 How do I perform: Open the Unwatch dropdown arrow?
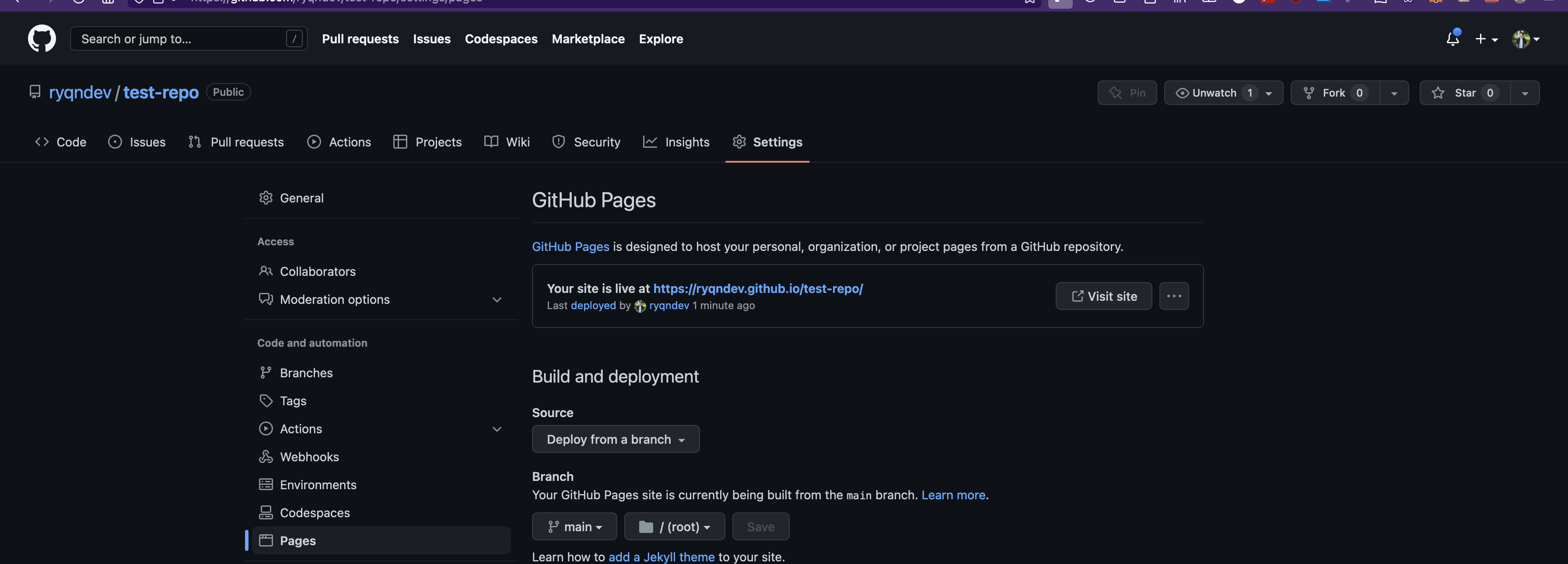tap(1268, 93)
